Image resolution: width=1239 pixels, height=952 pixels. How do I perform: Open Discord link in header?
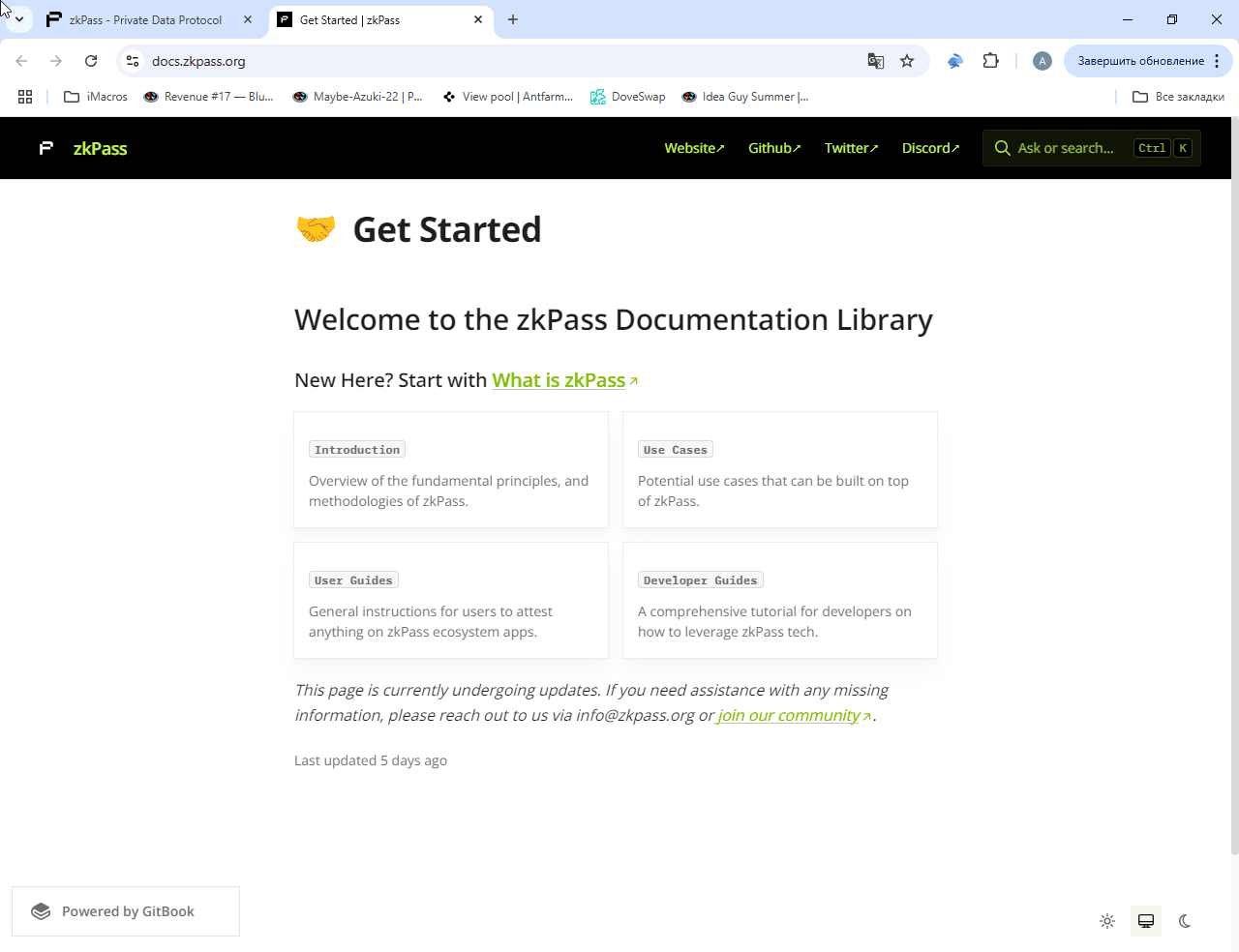coord(930,148)
